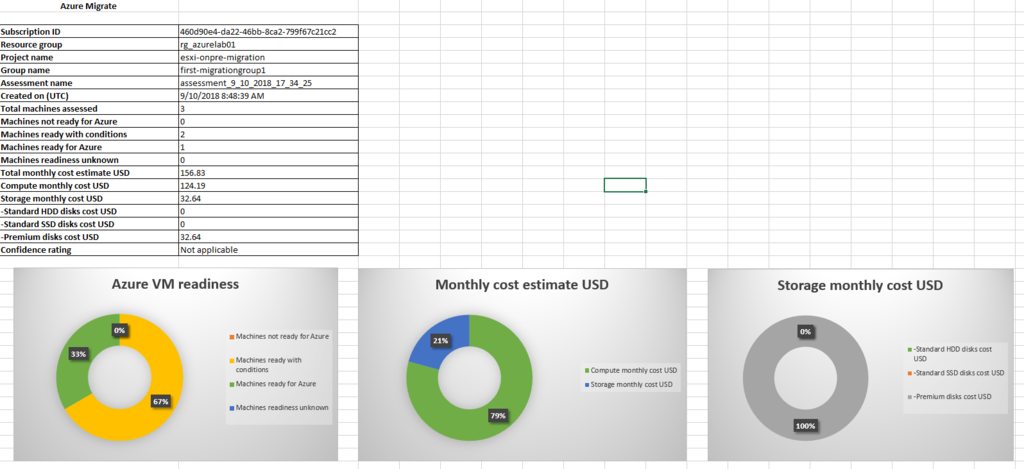This screenshot has width=1024, height=469.
Task: Click the Confidence rating label cell
Action: pos(89,250)
